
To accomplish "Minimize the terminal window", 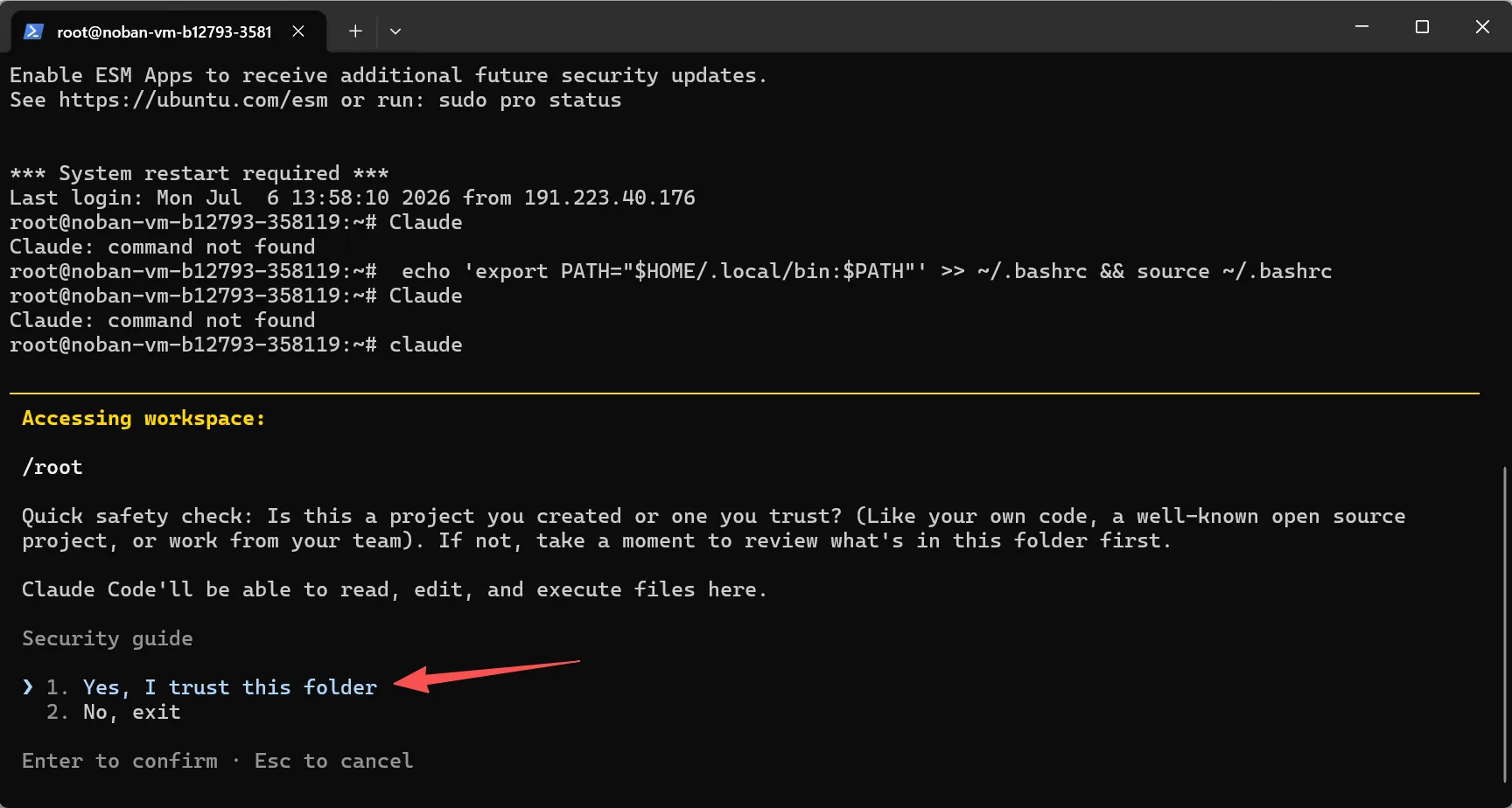I will tap(1361, 27).
